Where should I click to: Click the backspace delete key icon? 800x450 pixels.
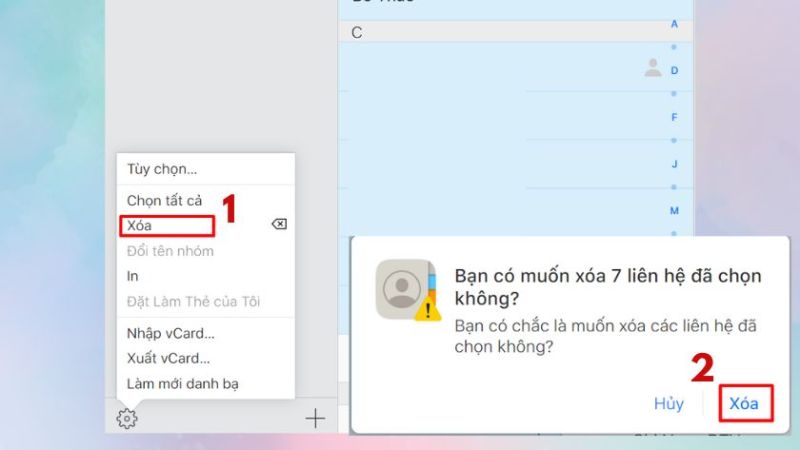[x=279, y=224]
